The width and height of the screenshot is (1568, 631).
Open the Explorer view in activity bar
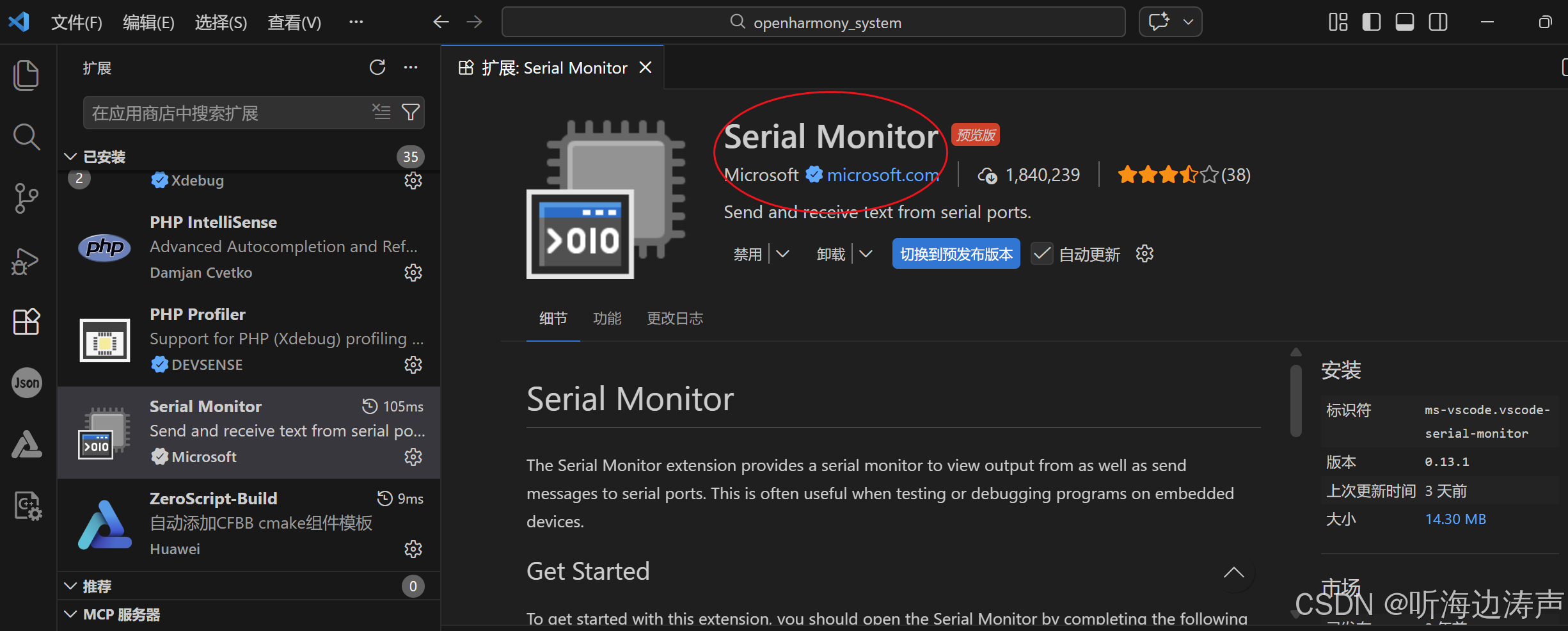coord(26,75)
